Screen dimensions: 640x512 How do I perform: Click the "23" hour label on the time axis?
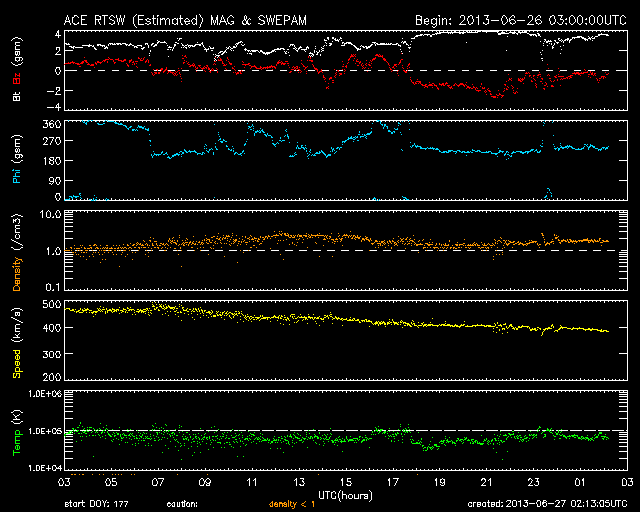click(533, 482)
